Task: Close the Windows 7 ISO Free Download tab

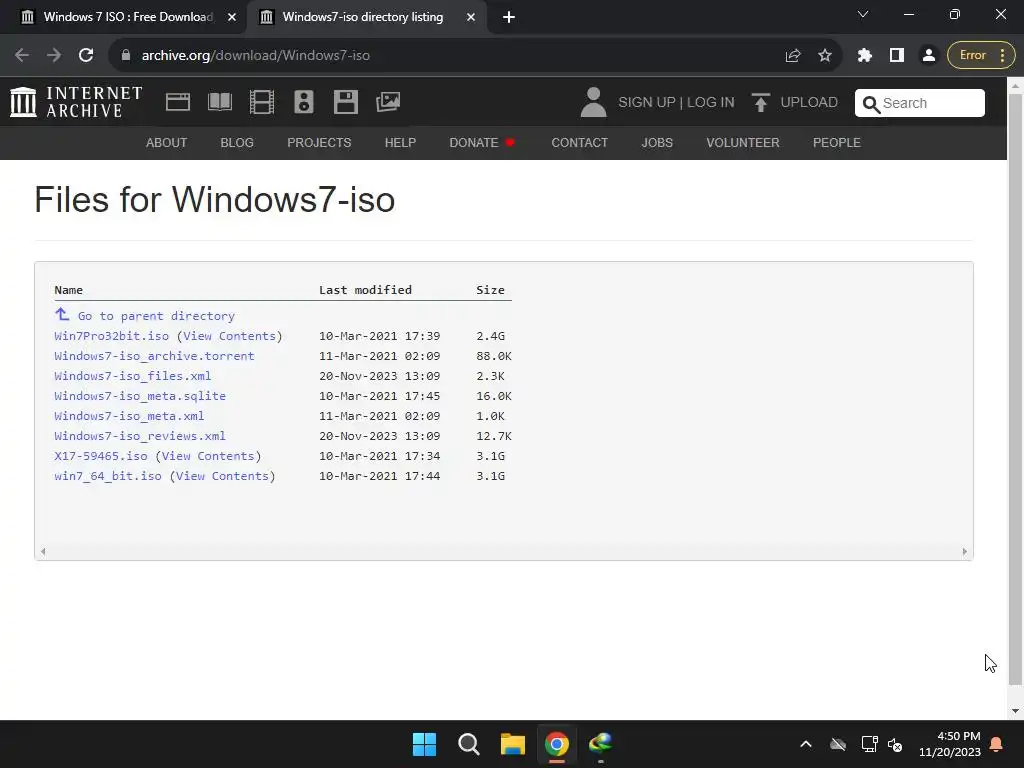Action: [232, 17]
